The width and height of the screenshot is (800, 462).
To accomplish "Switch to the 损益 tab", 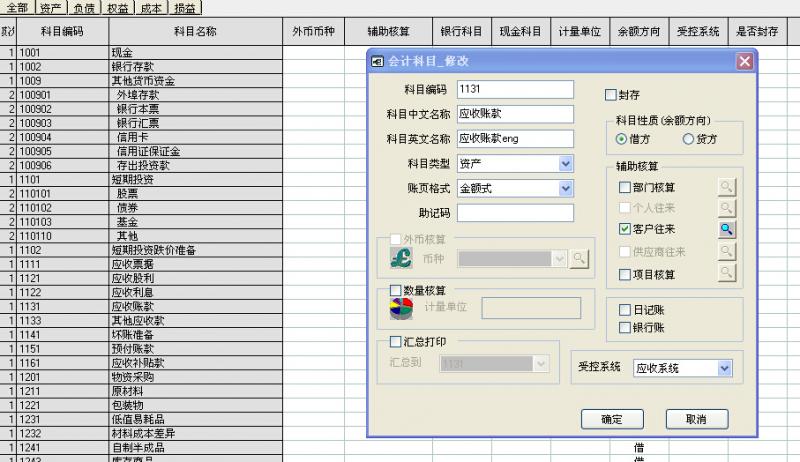I will pos(185,8).
